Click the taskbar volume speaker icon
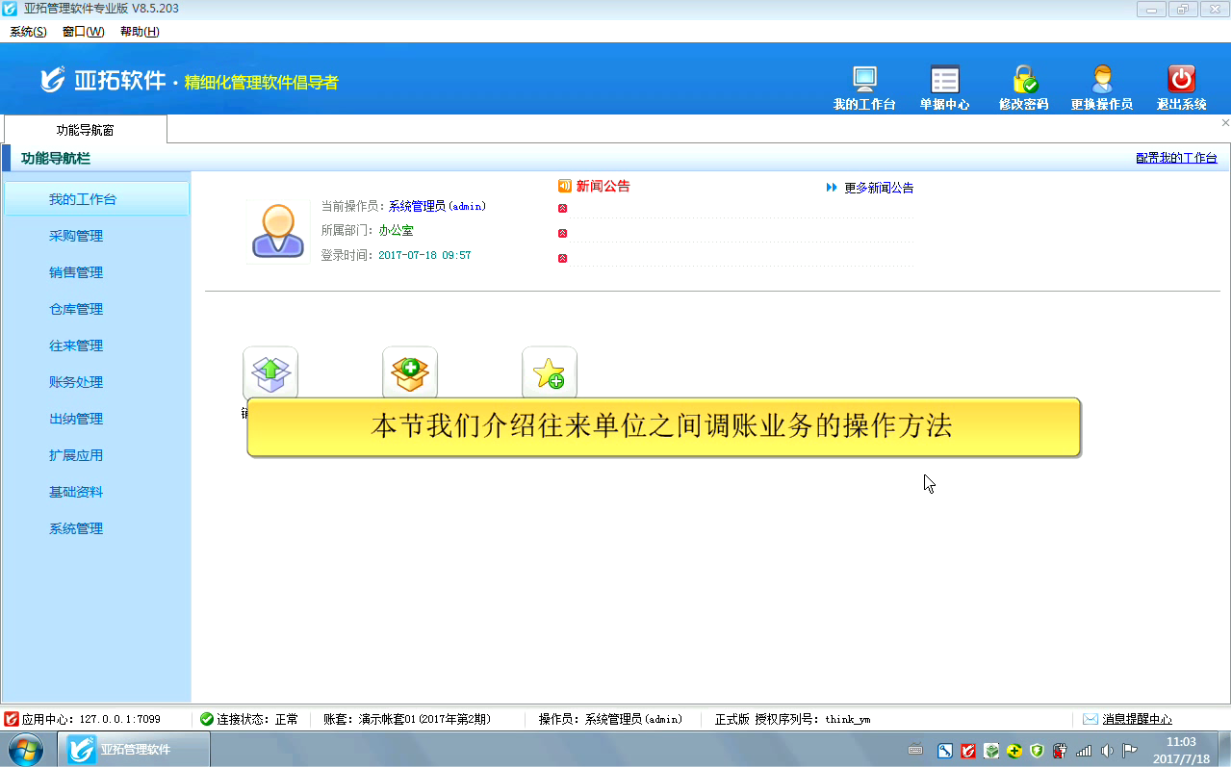The height and width of the screenshot is (767, 1231). [x=1107, y=750]
